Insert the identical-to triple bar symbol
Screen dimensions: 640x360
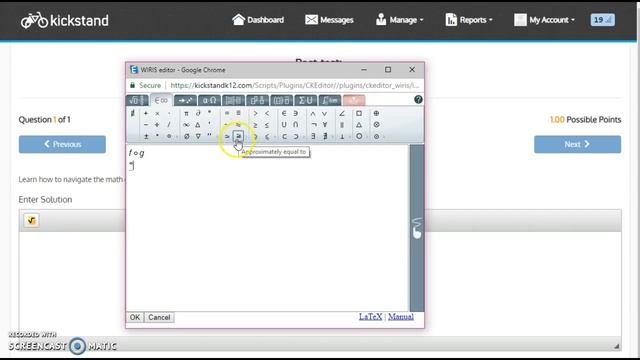(x=239, y=113)
